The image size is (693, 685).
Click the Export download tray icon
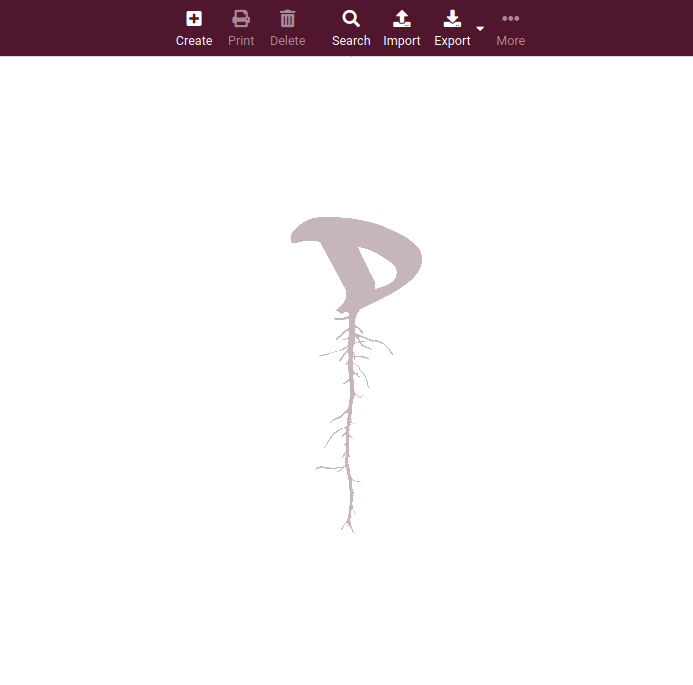tap(452, 18)
